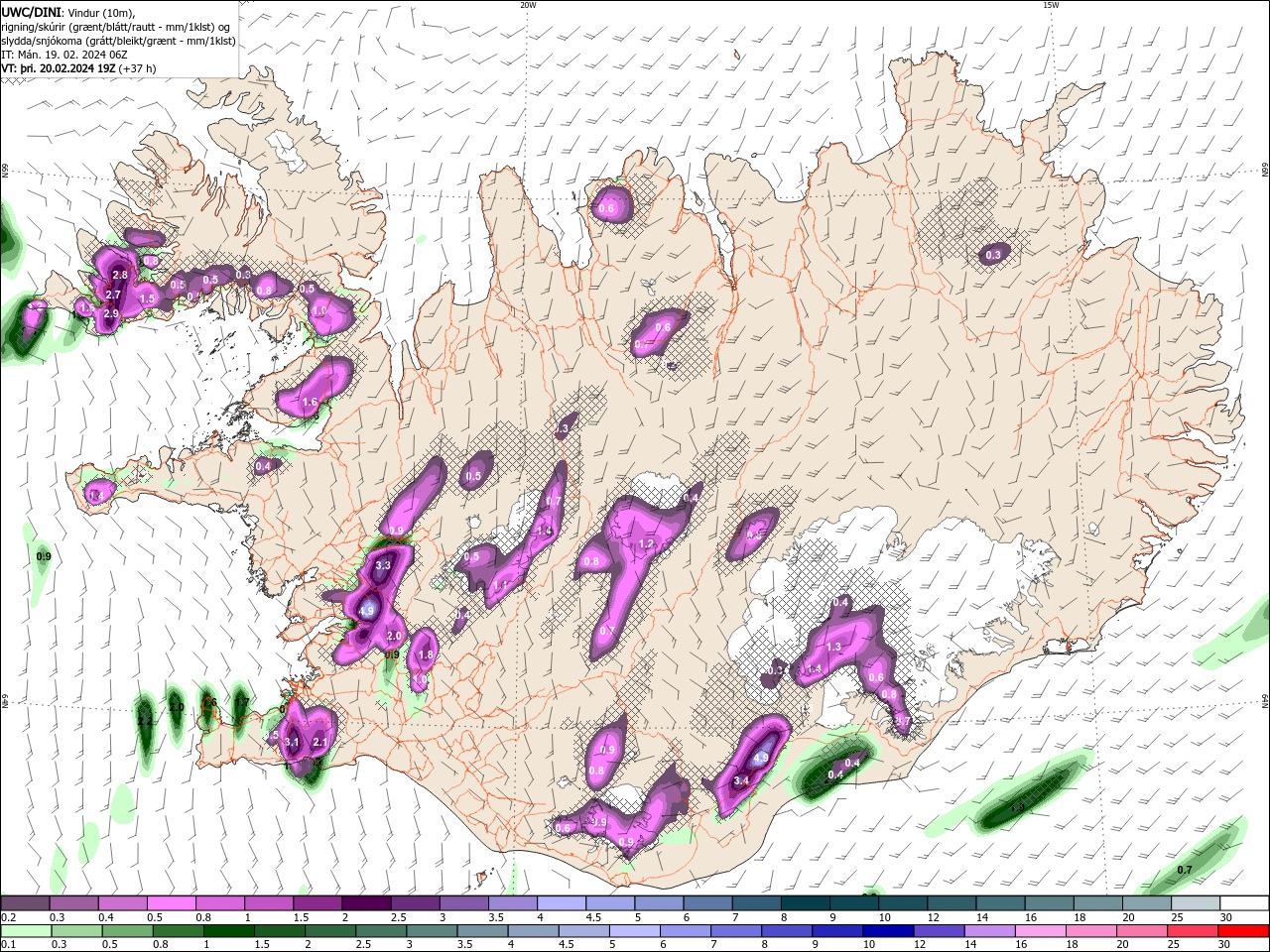Pick the final 30 swatch in top legend
Viewport: 1270px width, 952px height.
[1244, 903]
